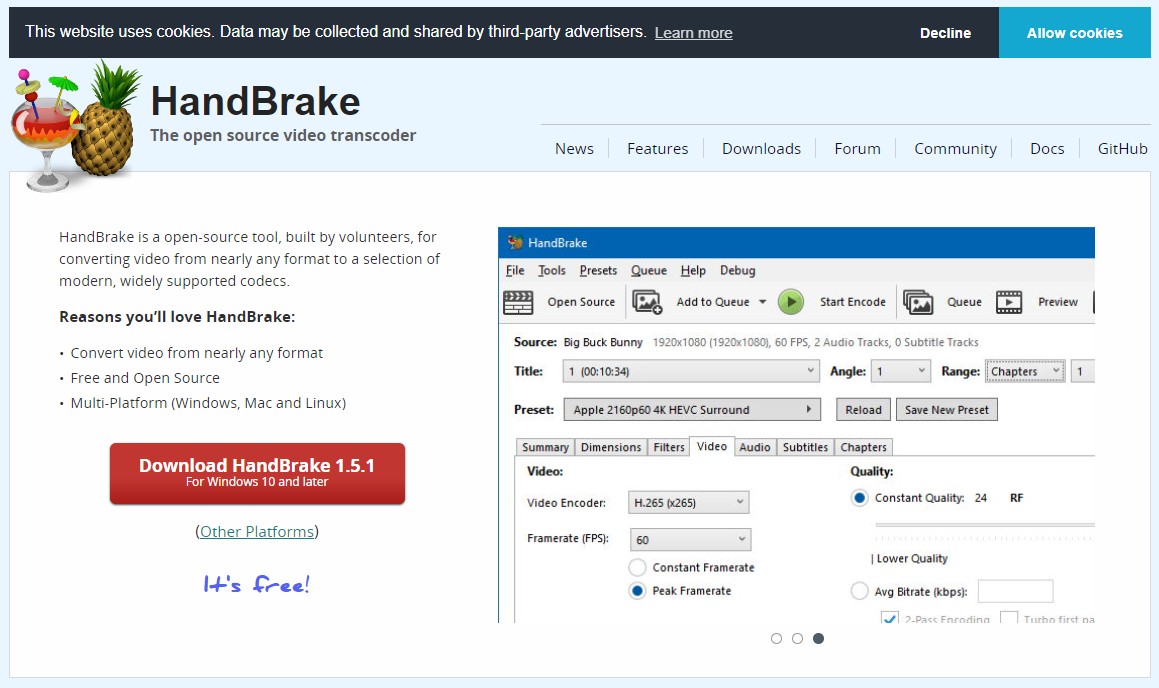Decline the cookies

click(945, 33)
